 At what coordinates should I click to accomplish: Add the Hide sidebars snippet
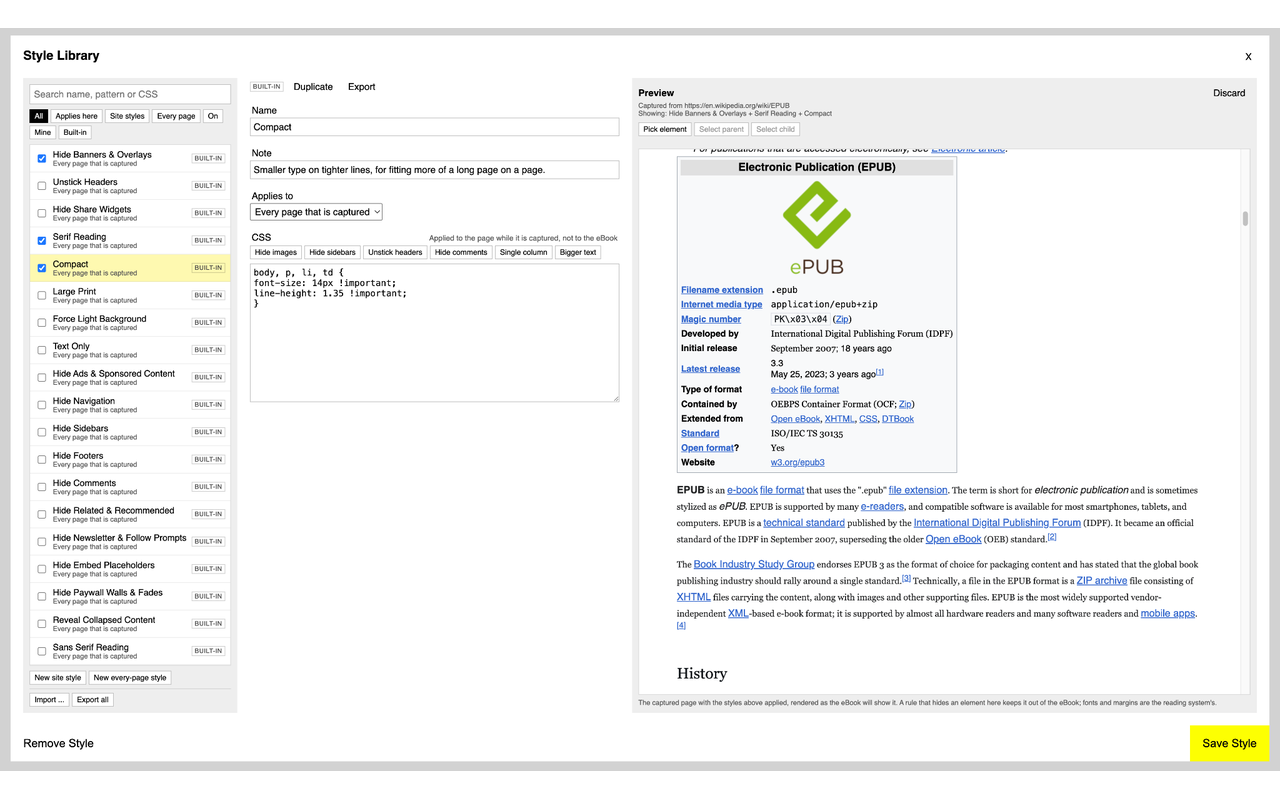point(331,252)
